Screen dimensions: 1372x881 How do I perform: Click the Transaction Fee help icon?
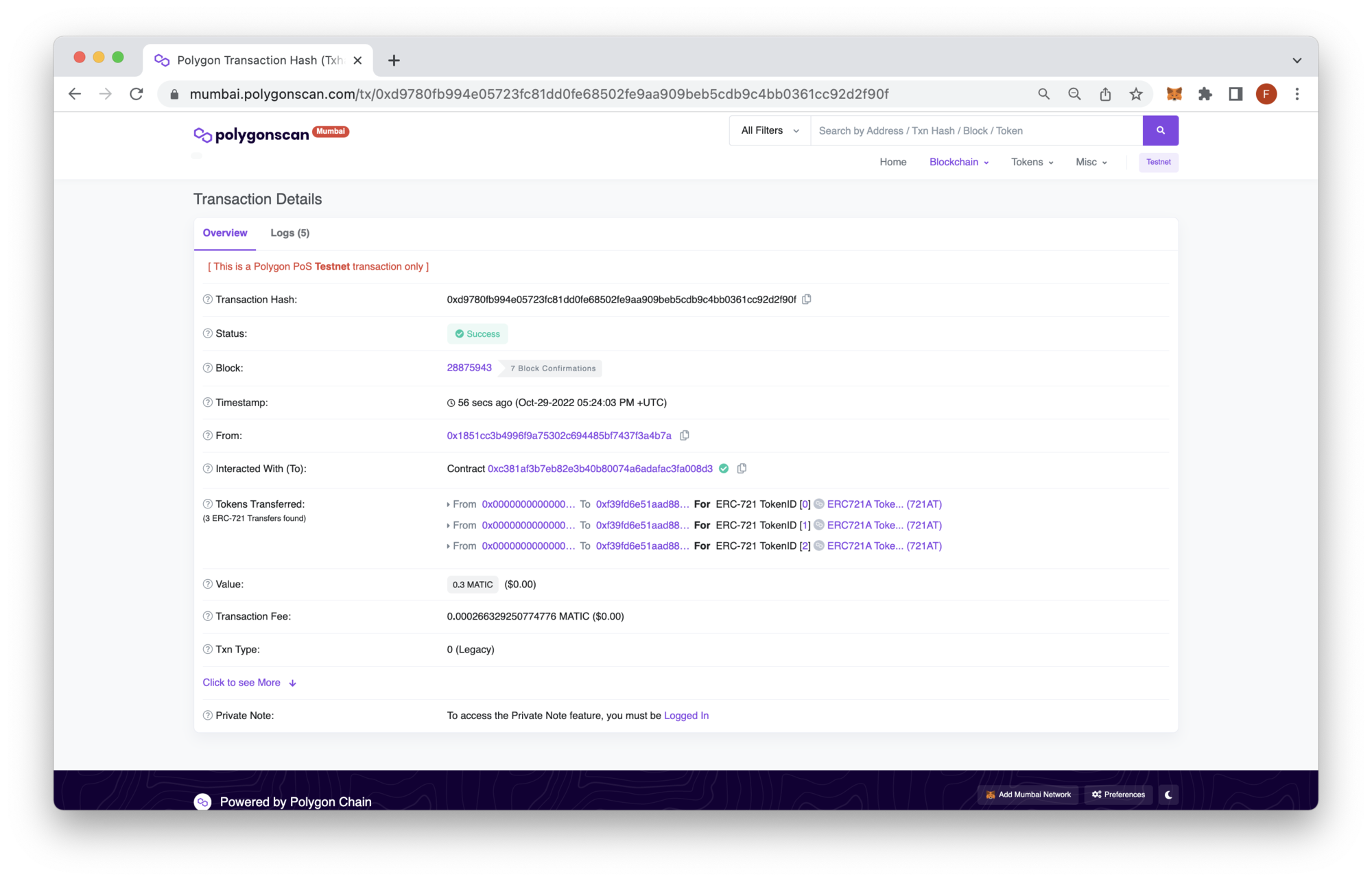click(x=207, y=616)
